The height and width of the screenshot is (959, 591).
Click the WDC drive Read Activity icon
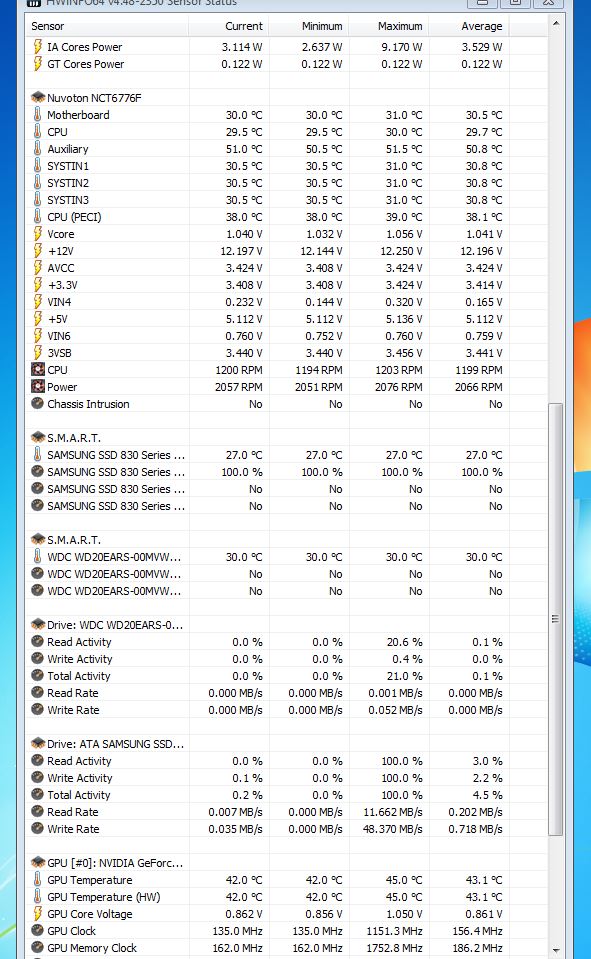pos(37,642)
